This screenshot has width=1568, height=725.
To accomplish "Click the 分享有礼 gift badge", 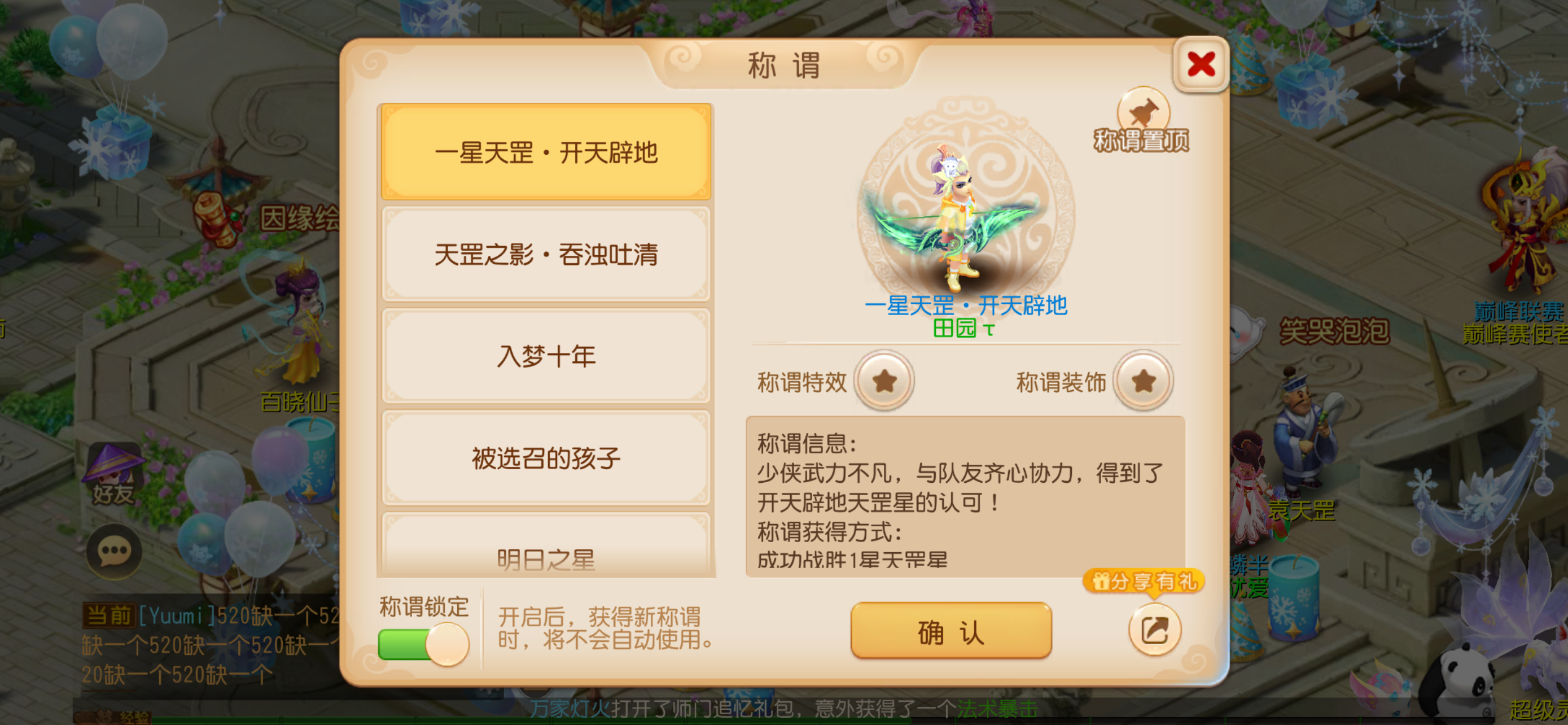I will pos(1144,582).
